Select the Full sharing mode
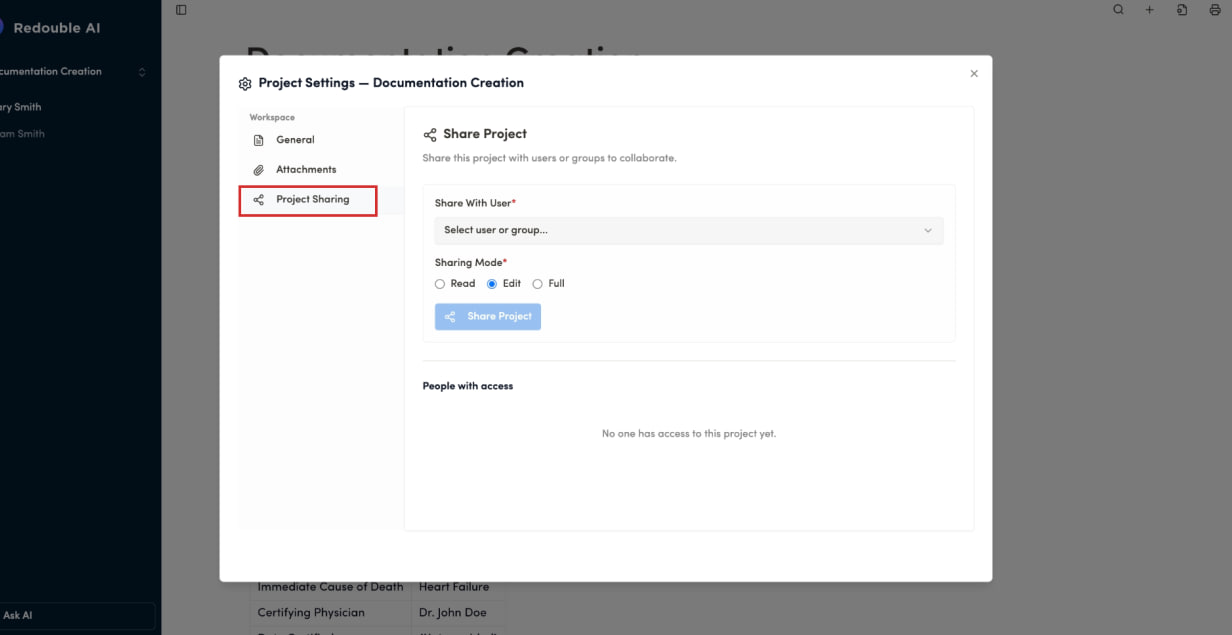 click(x=538, y=284)
